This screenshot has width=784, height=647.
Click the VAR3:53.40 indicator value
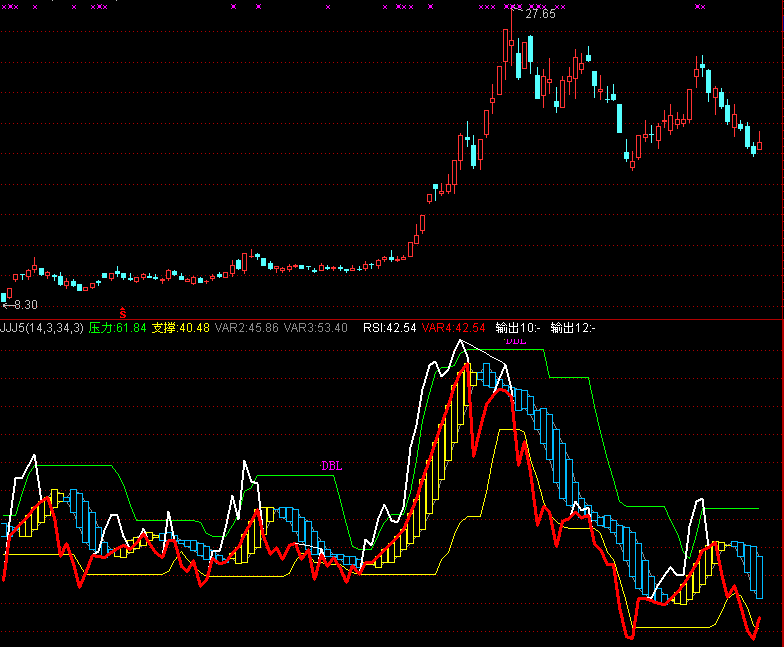click(316, 328)
